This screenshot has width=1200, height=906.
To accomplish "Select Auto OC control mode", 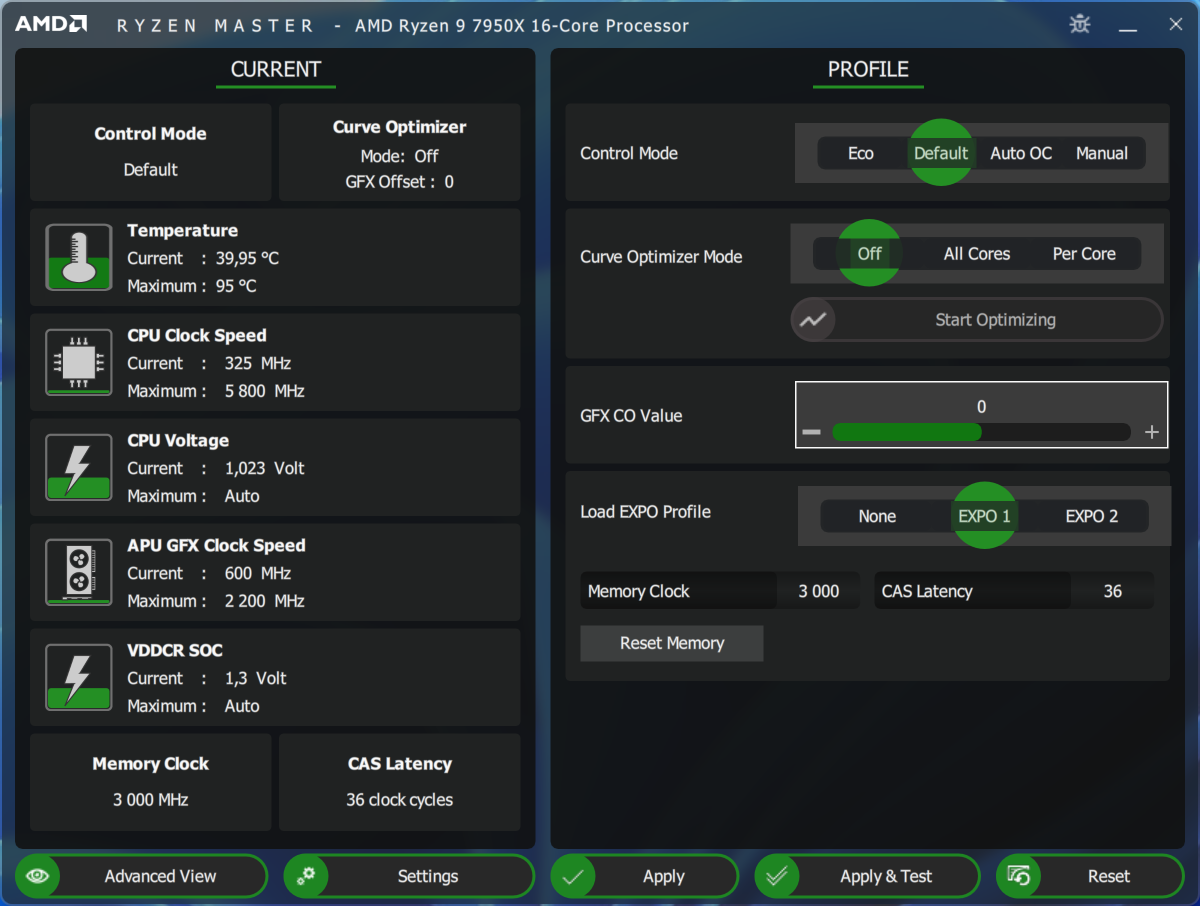I will point(1021,153).
